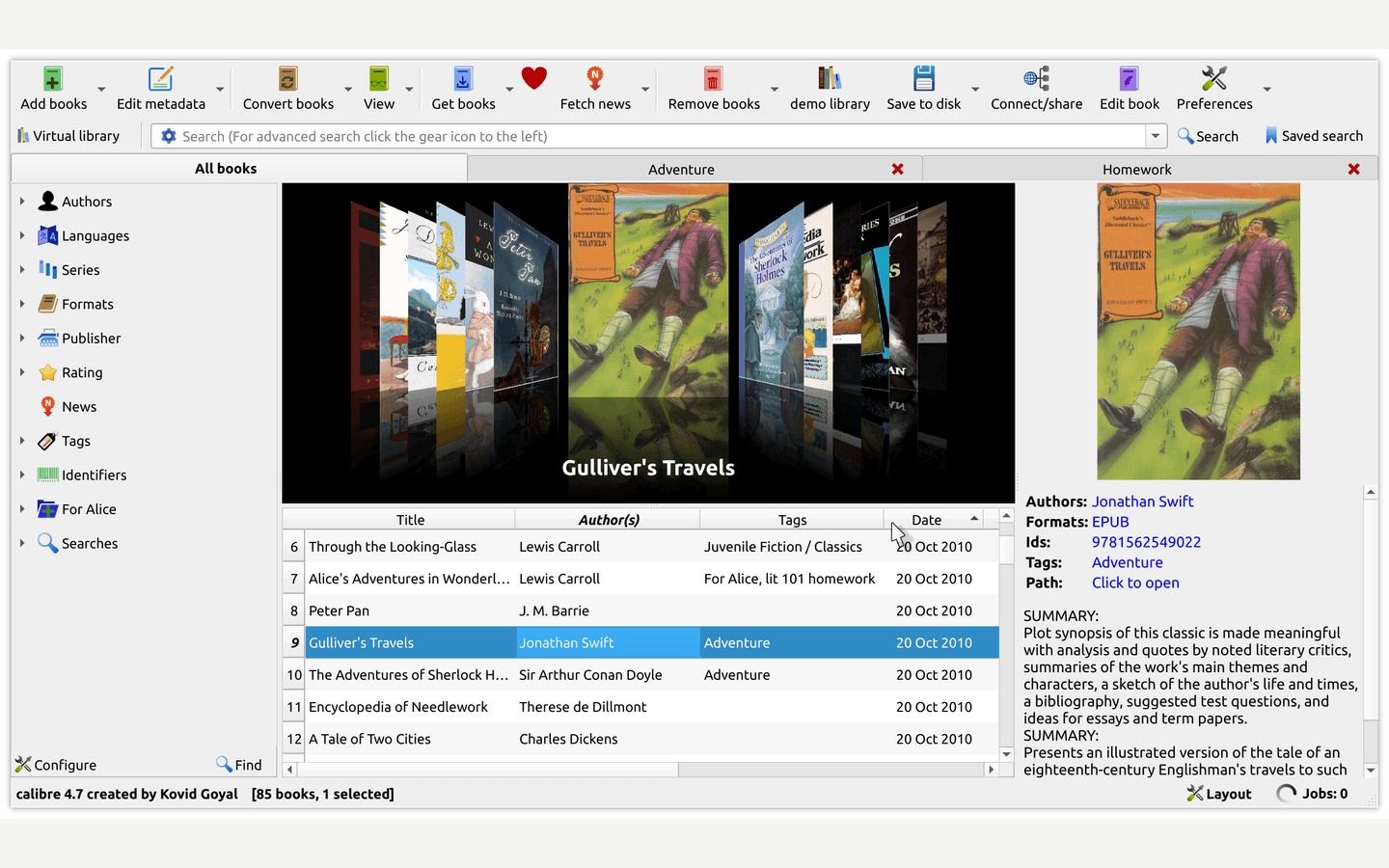Image resolution: width=1389 pixels, height=868 pixels.
Task: Open the ISBN 9781562549022 link
Action: pos(1146,542)
